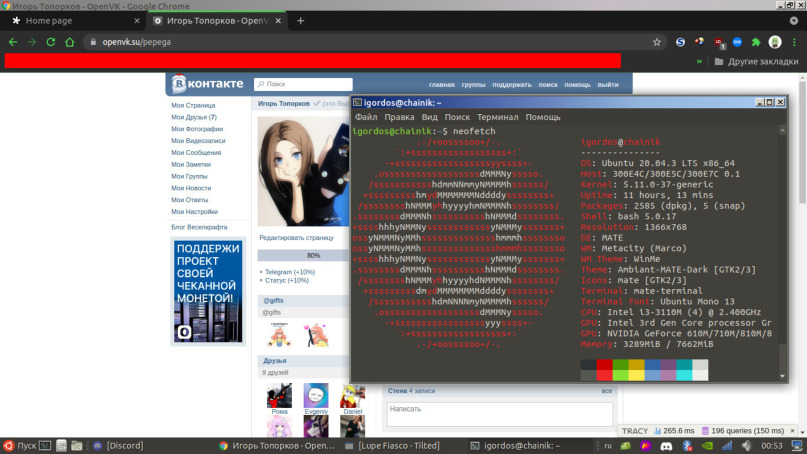Open the Терминал menu in terminal window

point(497,117)
